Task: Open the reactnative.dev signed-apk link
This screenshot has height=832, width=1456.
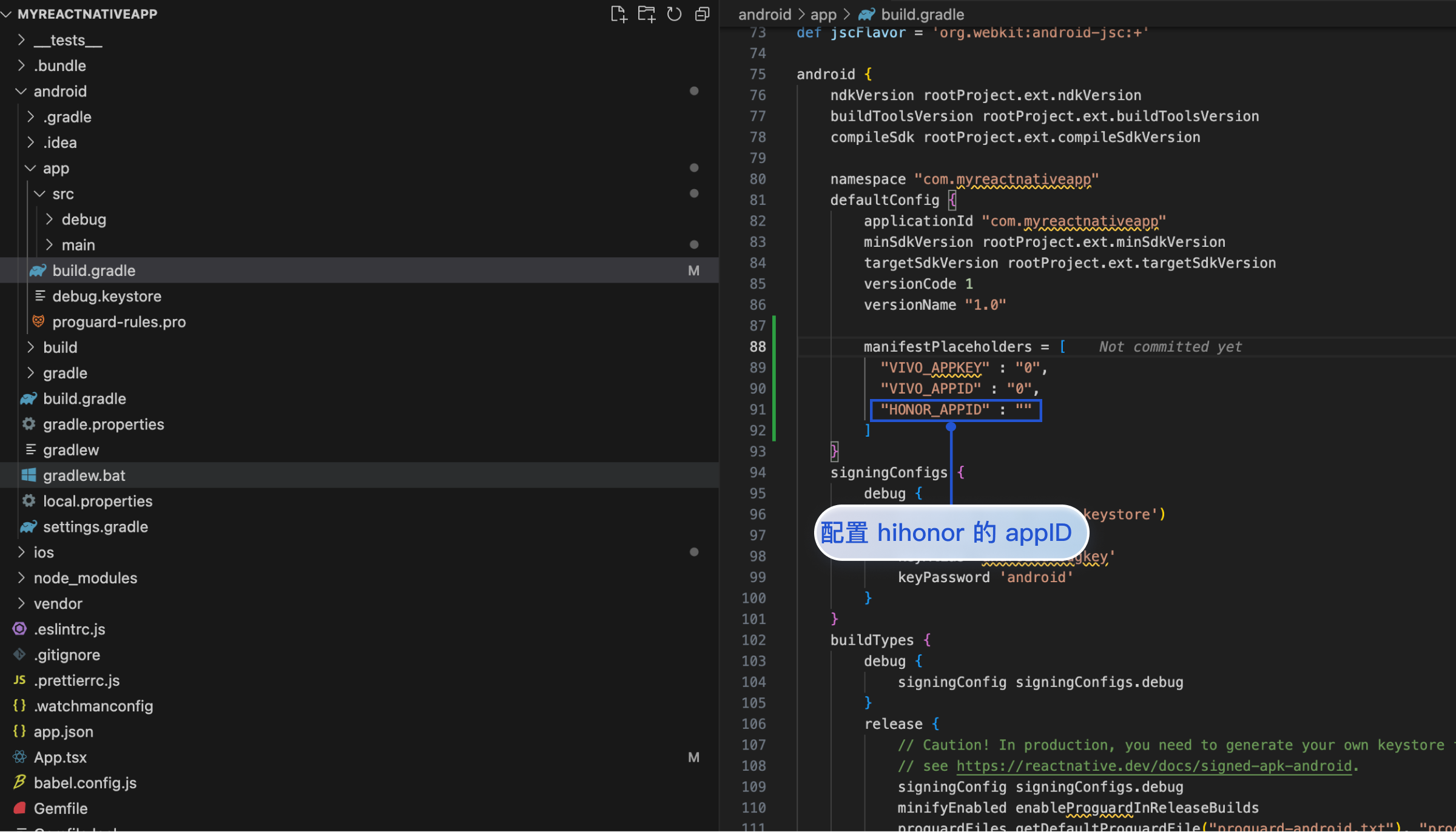Action: click(x=1154, y=766)
